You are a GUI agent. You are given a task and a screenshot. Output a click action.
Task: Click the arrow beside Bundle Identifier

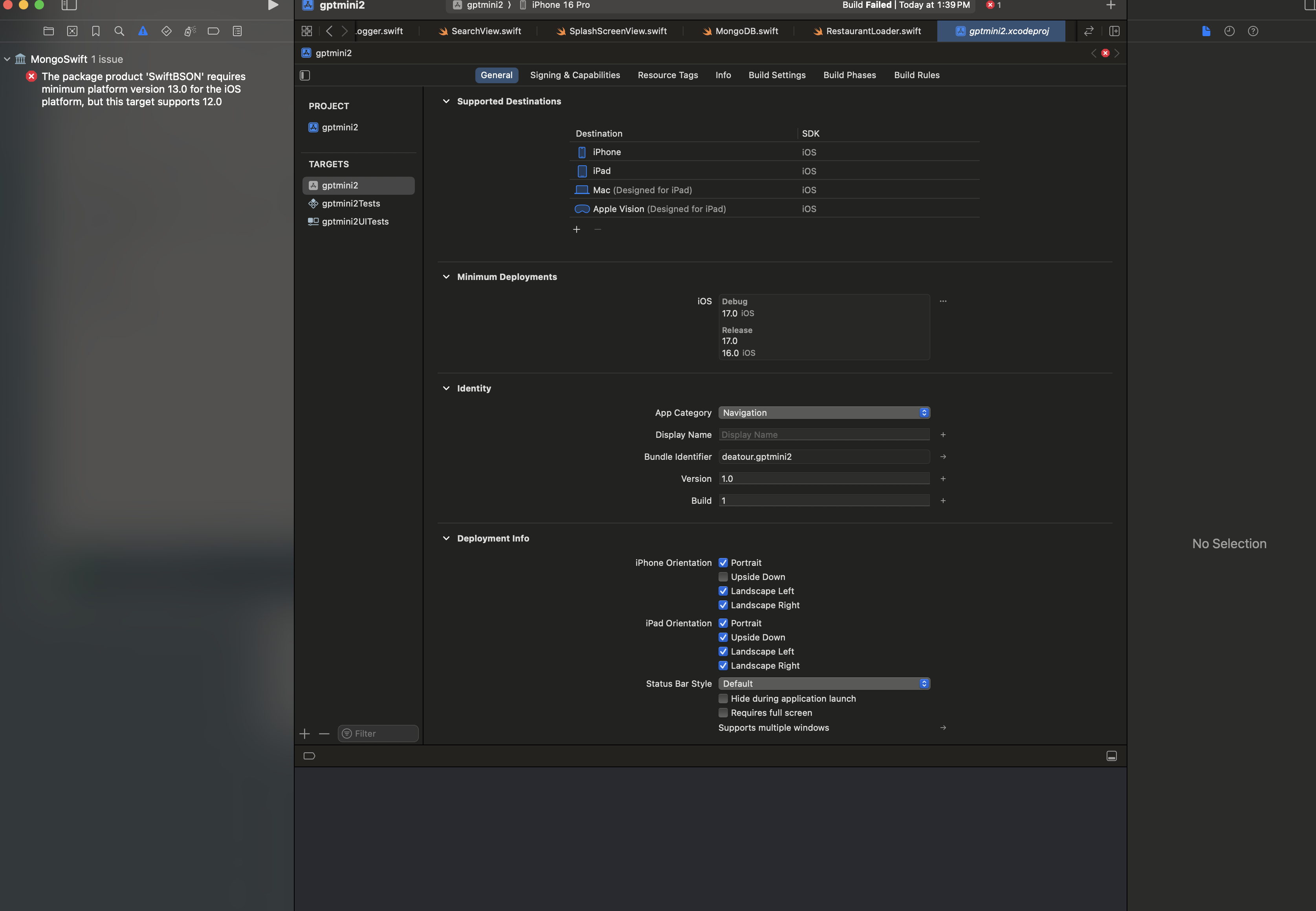coord(943,456)
